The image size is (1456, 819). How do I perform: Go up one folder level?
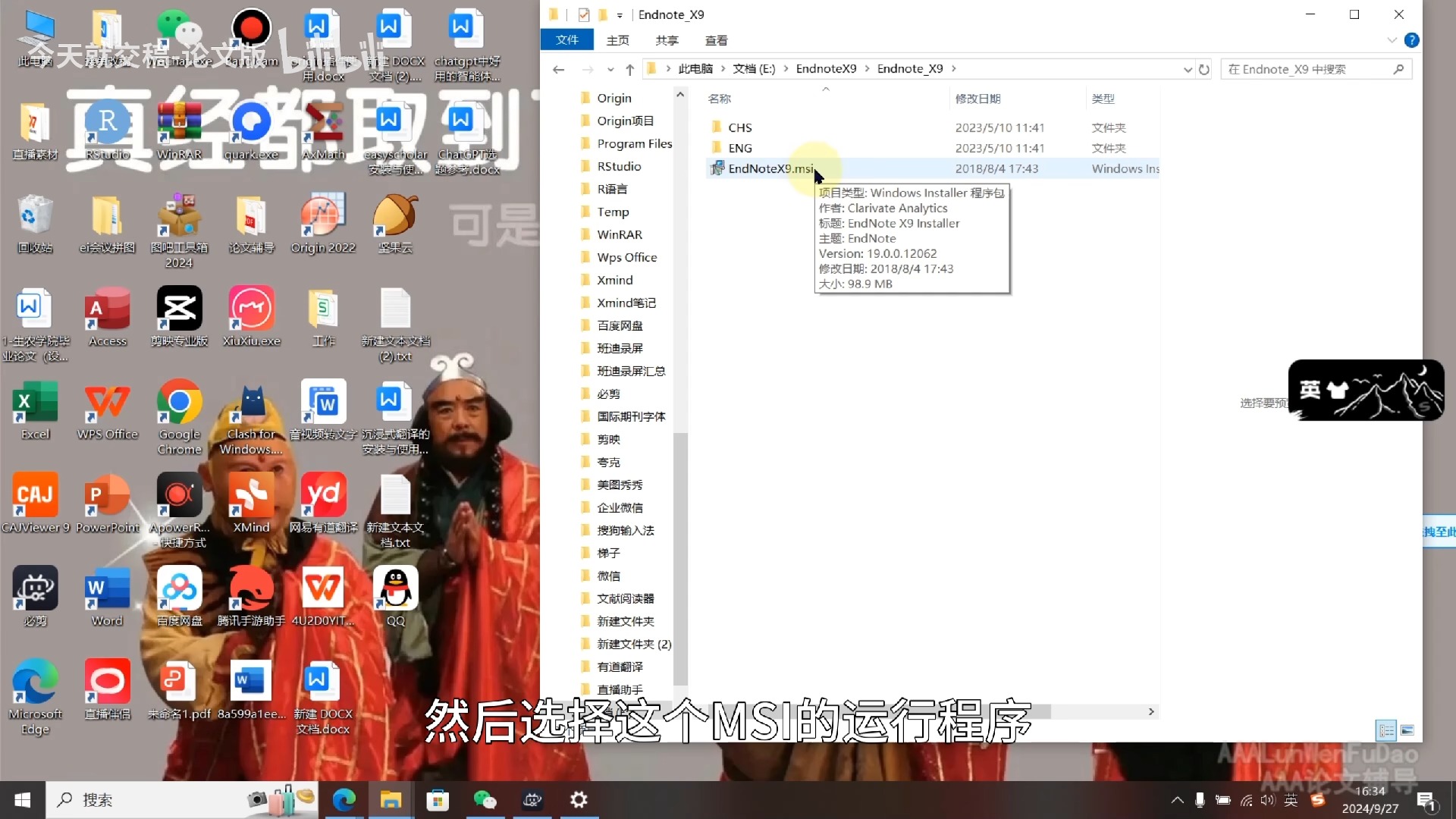click(629, 69)
